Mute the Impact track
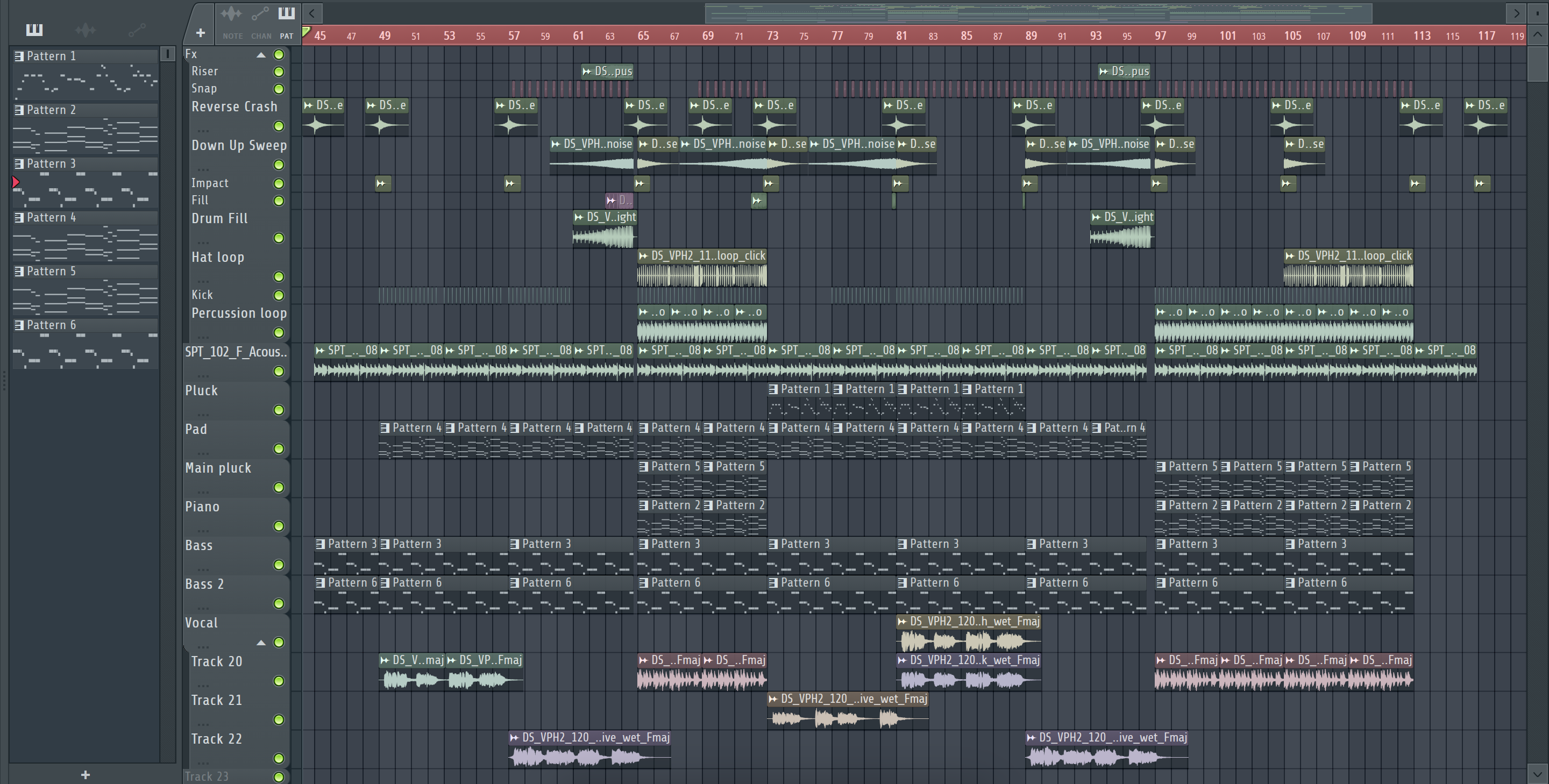Screen dimensions: 1549x784 pos(279,183)
